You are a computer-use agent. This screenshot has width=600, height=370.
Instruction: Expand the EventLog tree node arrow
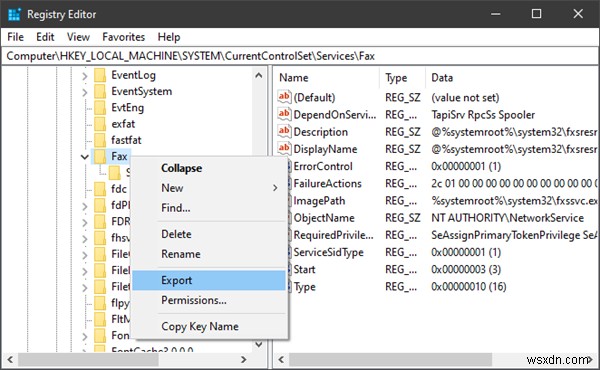click(x=85, y=76)
